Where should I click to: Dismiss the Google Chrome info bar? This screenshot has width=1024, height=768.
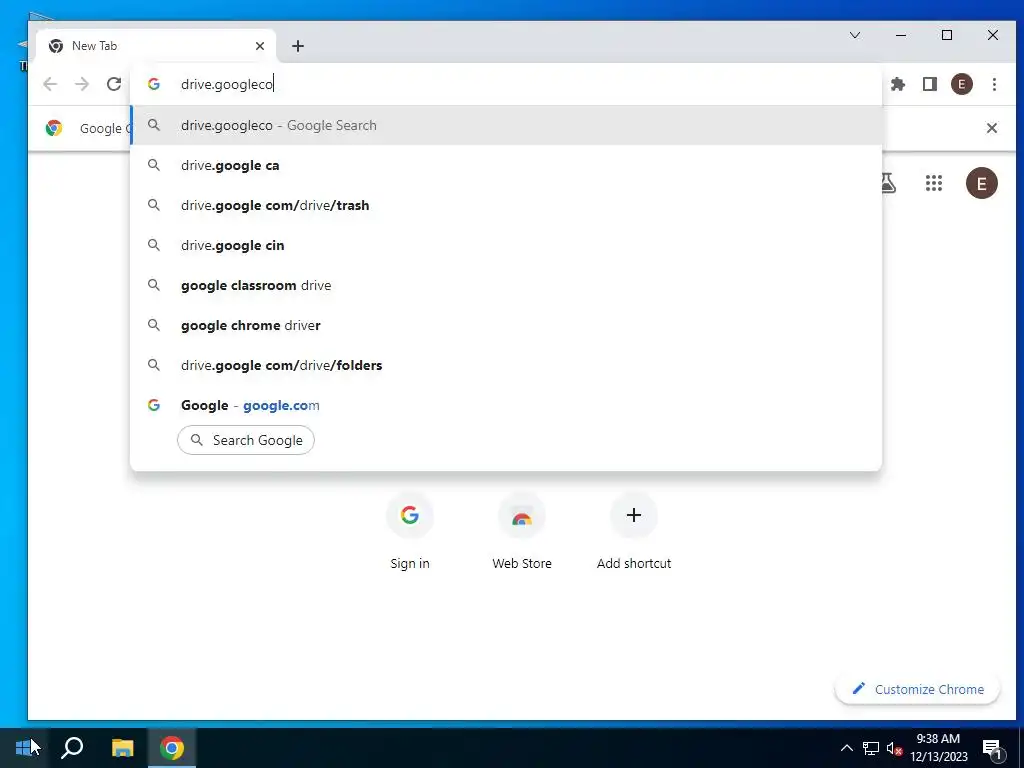click(991, 128)
